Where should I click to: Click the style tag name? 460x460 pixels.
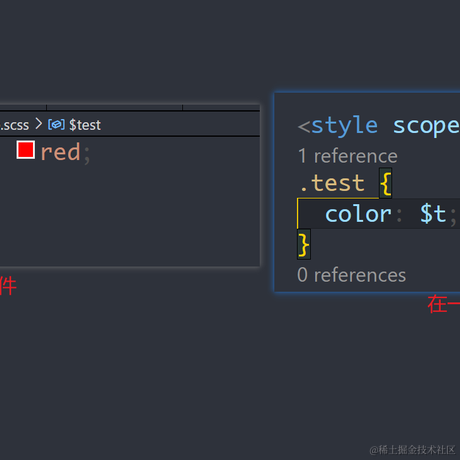(x=344, y=125)
